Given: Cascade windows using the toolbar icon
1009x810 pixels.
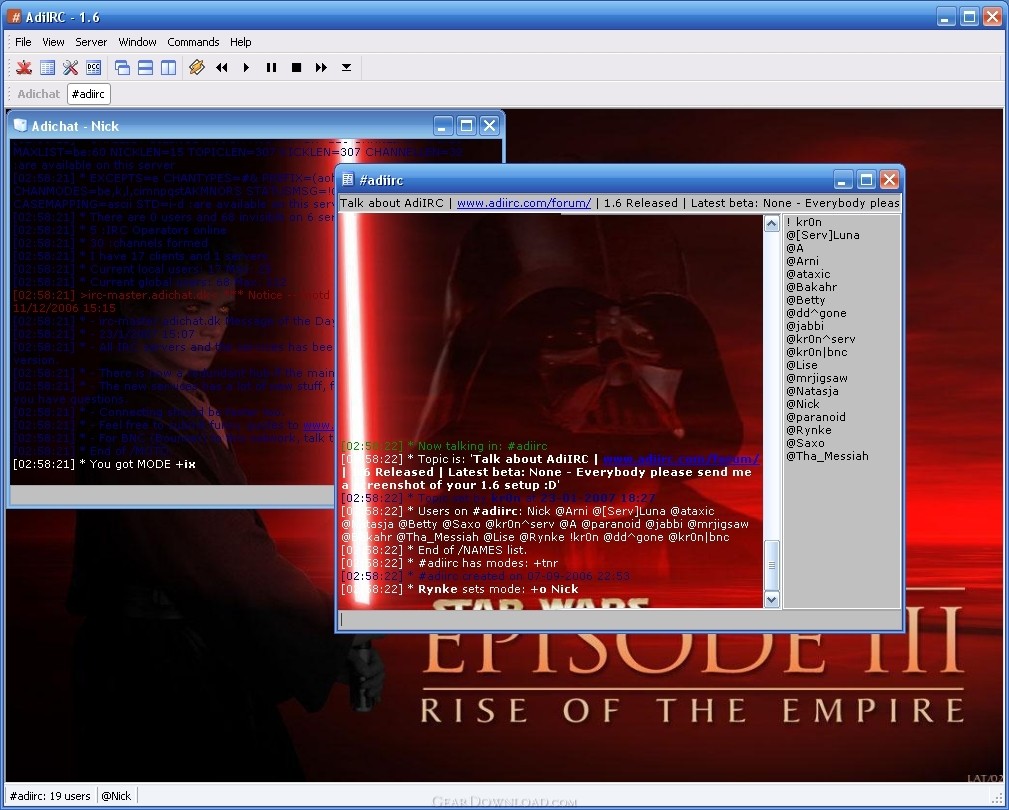Looking at the screenshot, I should coord(122,67).
